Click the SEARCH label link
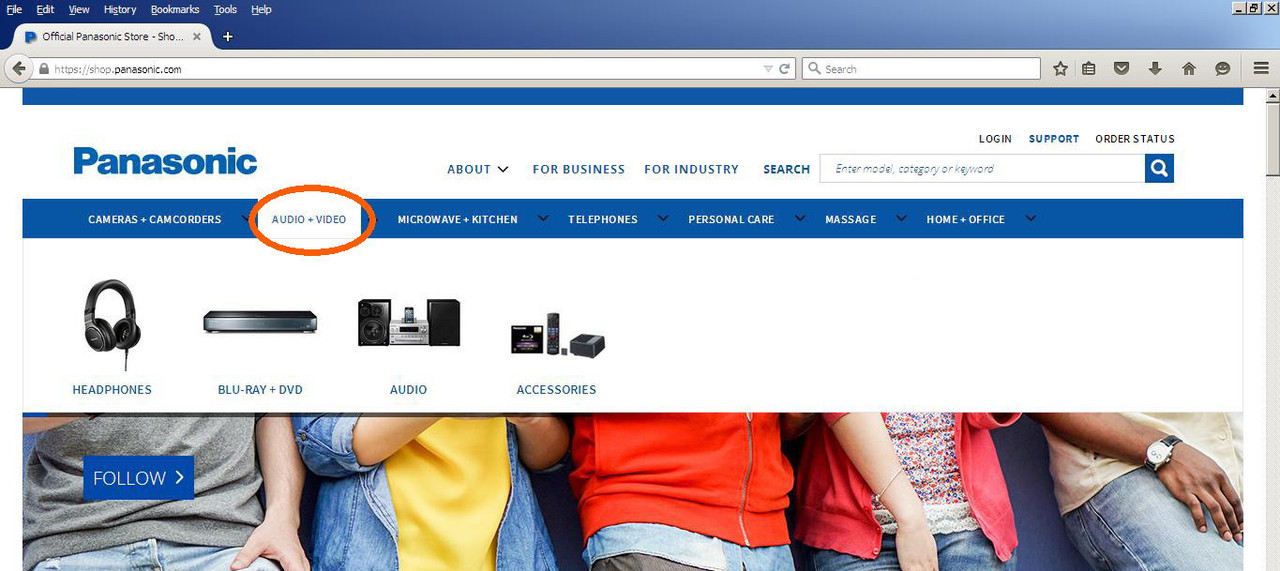Image resolution: width=1280 pixels, height=571 pixels. (786, 169)
